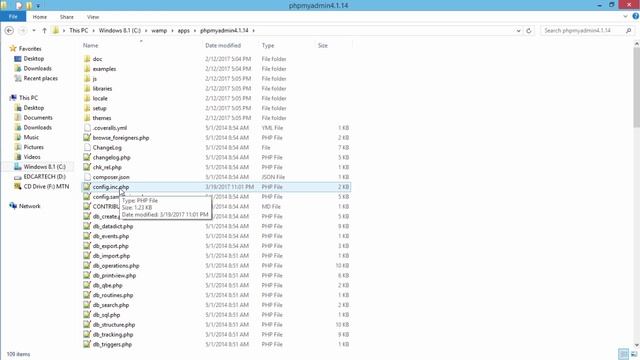Select db_qbe.php file

click(x=107, y=285)
